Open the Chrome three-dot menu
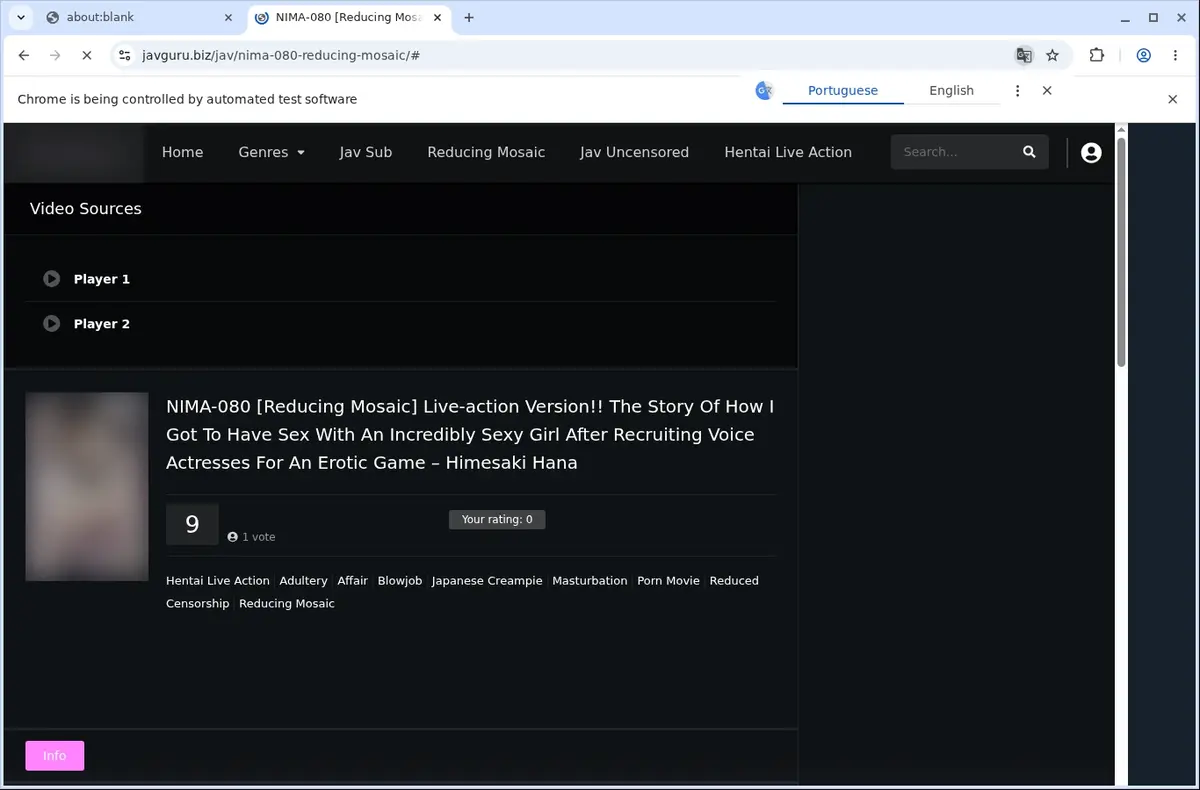Image resolution: width=1200 pixels, height=790 pixels. [1174, 56]
